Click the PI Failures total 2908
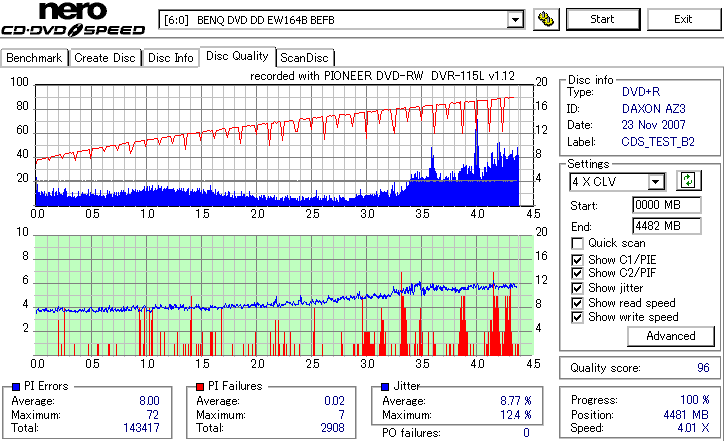The width and height of the screenshot is (724, 441). 332,428
